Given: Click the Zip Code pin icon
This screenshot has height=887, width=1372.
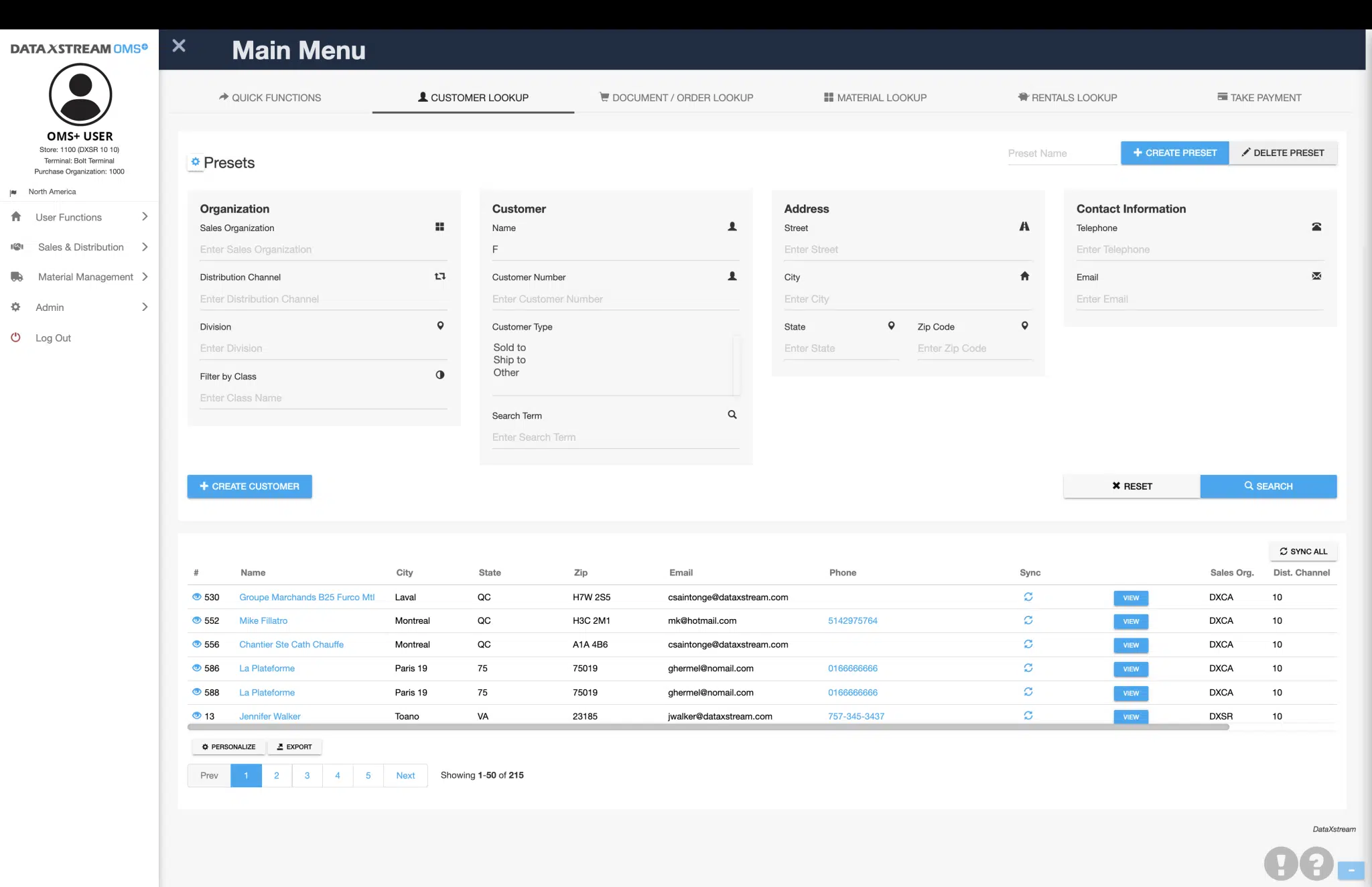Looking at the screenshot, I should tap(1024, 326).
